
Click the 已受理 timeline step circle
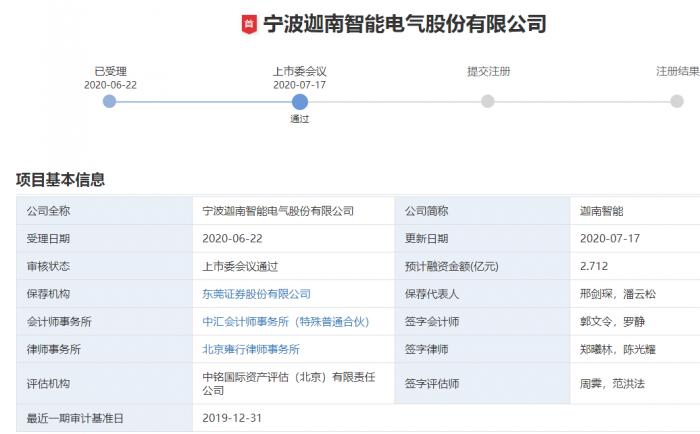[x=110, y=101]
